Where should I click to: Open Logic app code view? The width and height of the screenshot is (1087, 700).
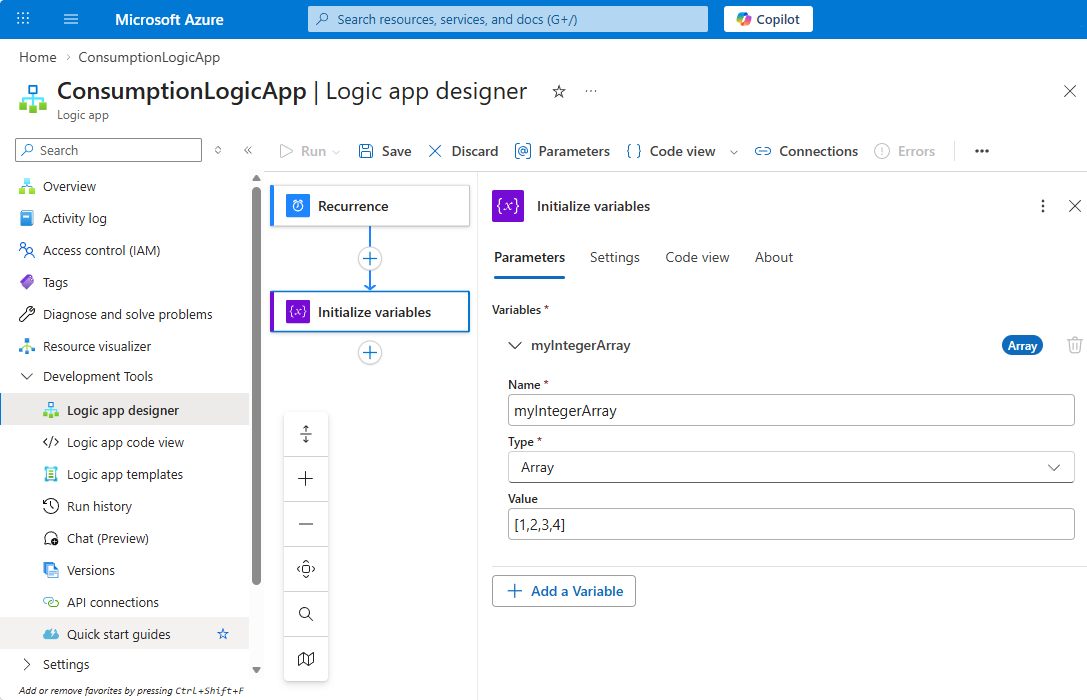pos(125,442)
